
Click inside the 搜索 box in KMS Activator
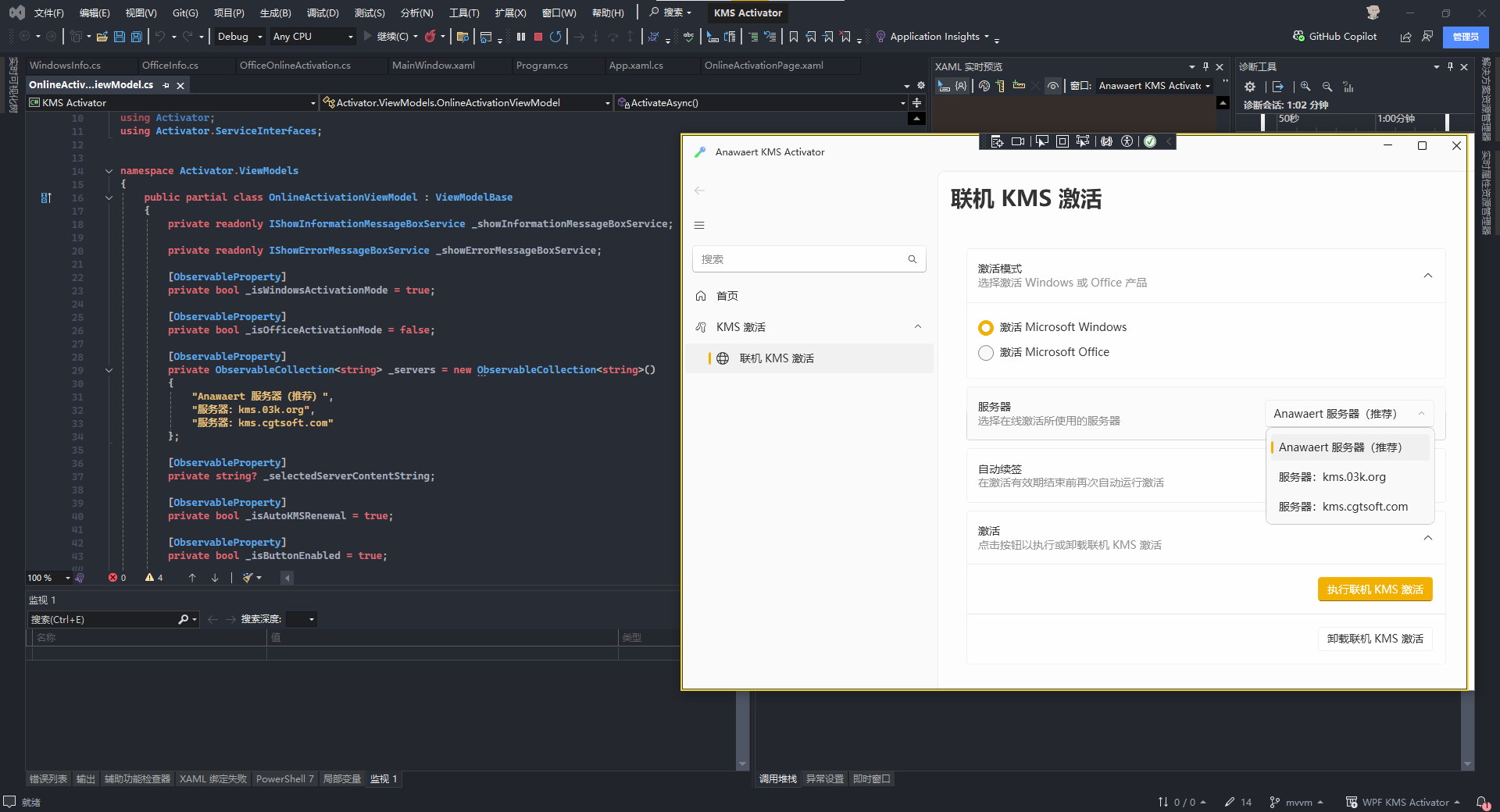point(801,259)
